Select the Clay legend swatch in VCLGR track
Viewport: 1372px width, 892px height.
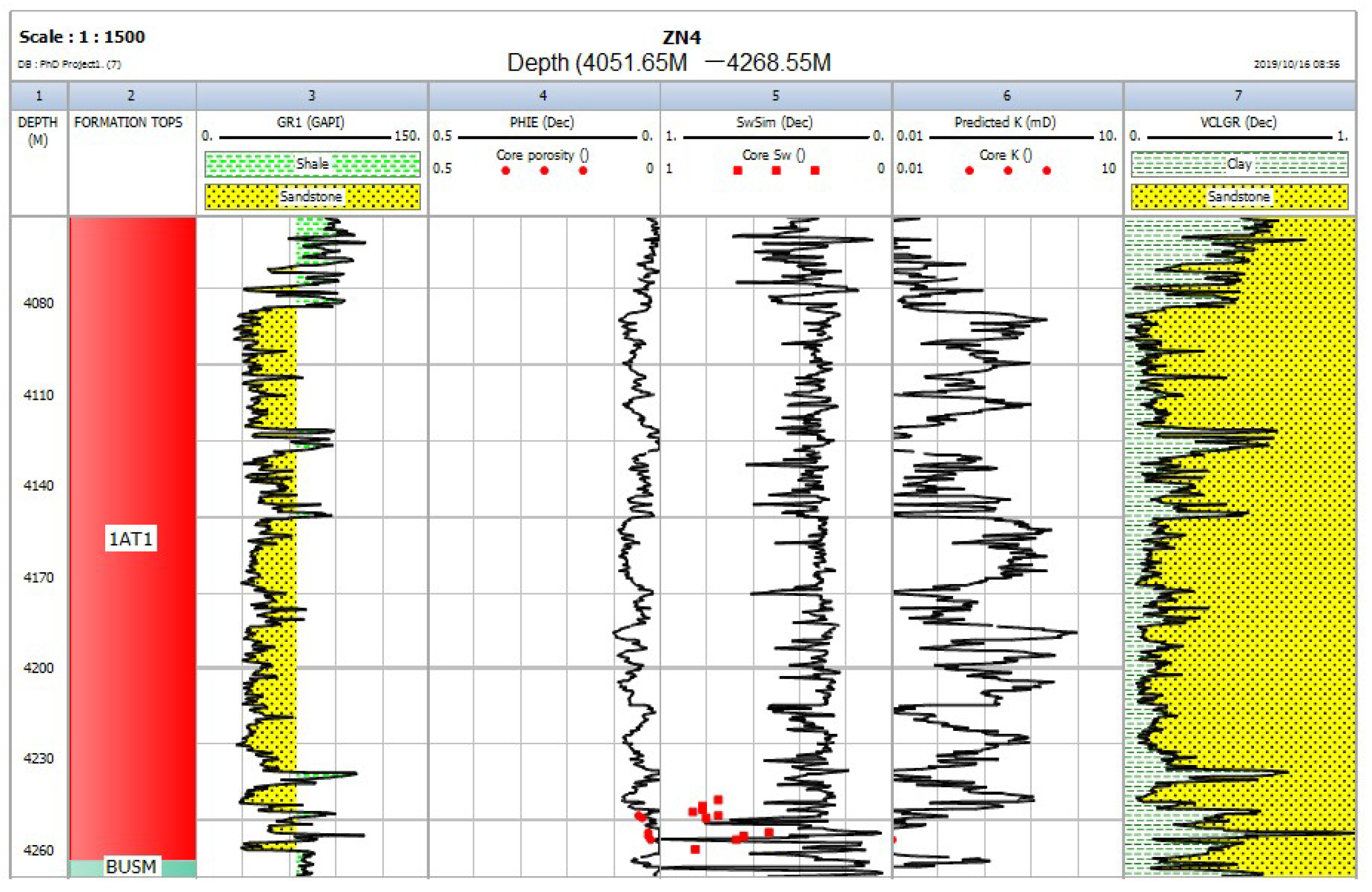click(x=1239, y=164)
